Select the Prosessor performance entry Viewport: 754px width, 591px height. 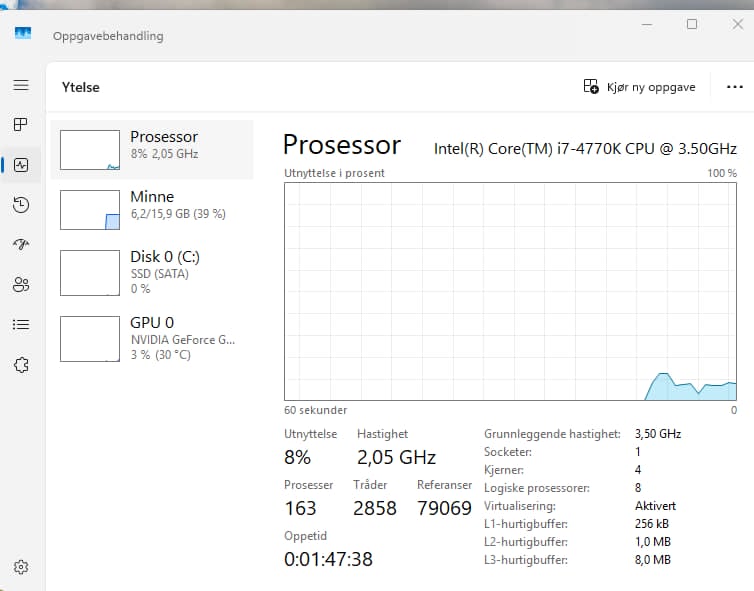click(x=152, y=150)
